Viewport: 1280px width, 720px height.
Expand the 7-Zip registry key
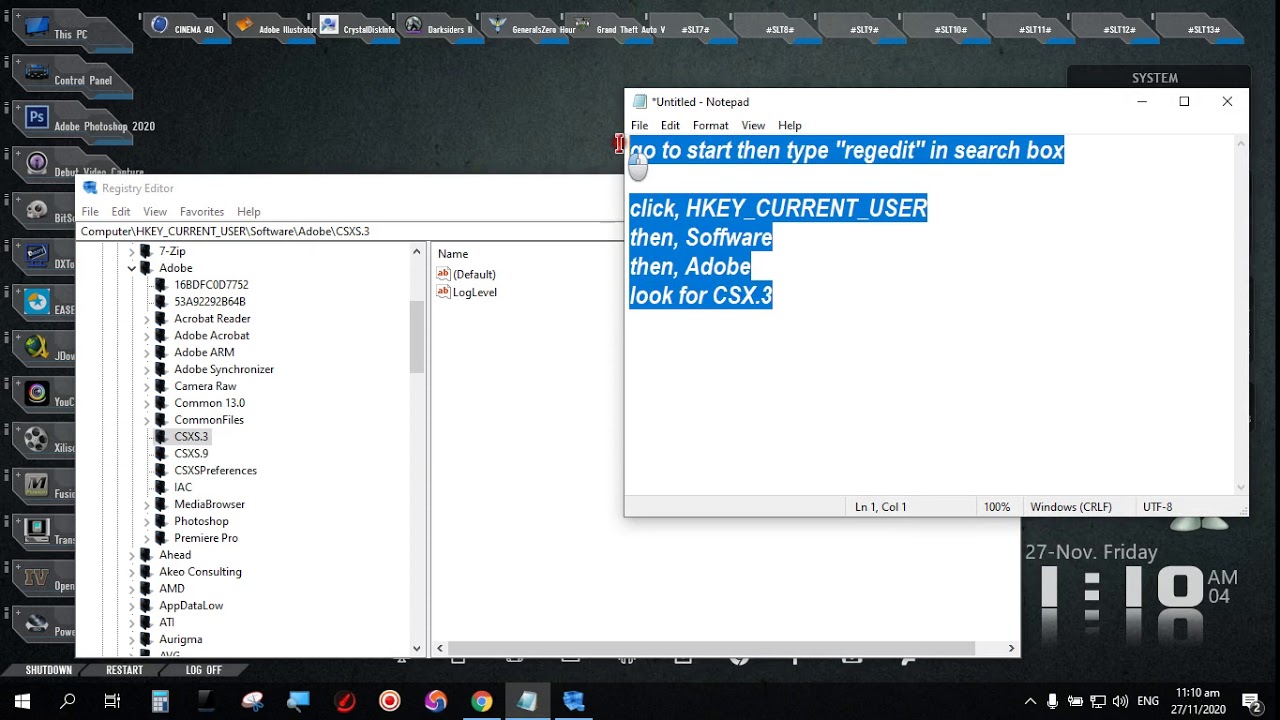(131, 251)
